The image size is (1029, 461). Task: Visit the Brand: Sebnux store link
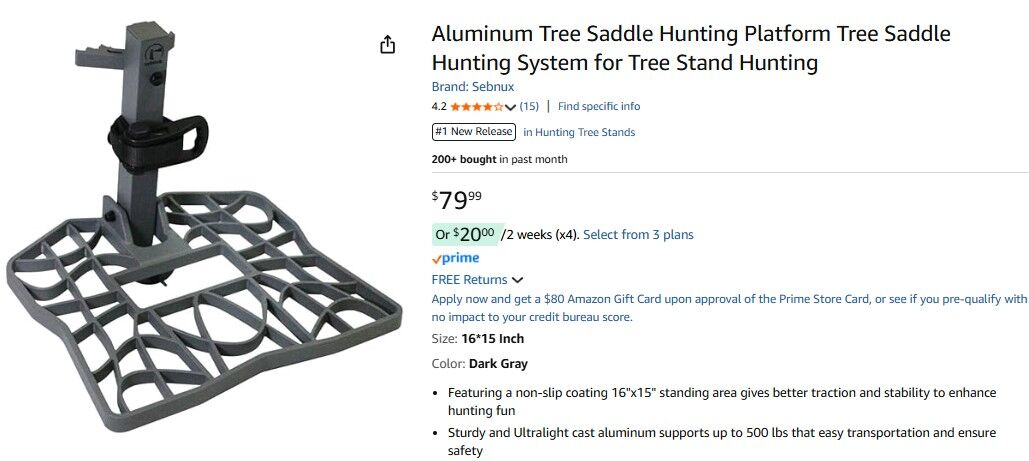tap(473, 87)
